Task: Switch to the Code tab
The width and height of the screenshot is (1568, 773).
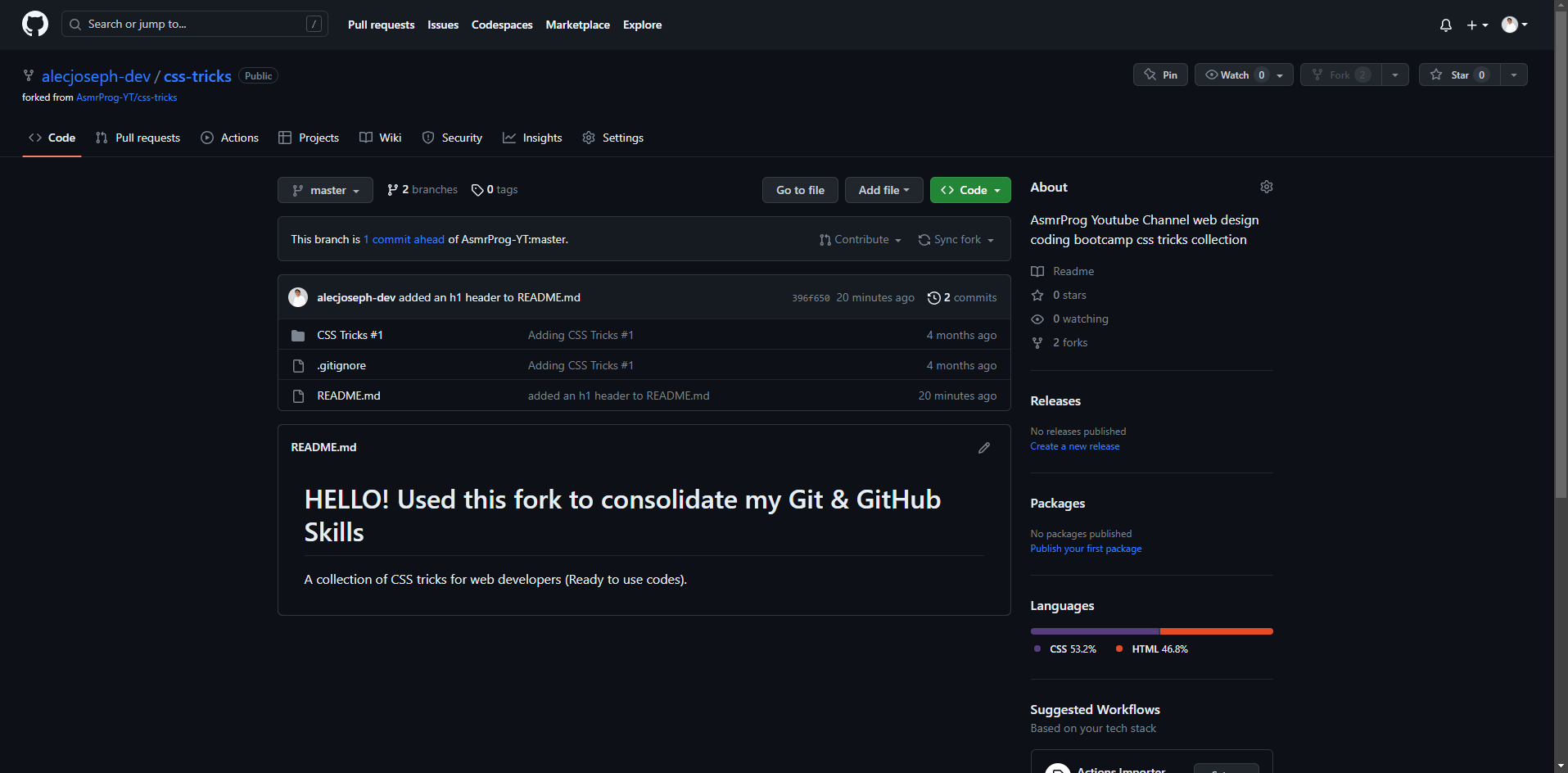Action: pyautogui.click(x=52, y=138)
